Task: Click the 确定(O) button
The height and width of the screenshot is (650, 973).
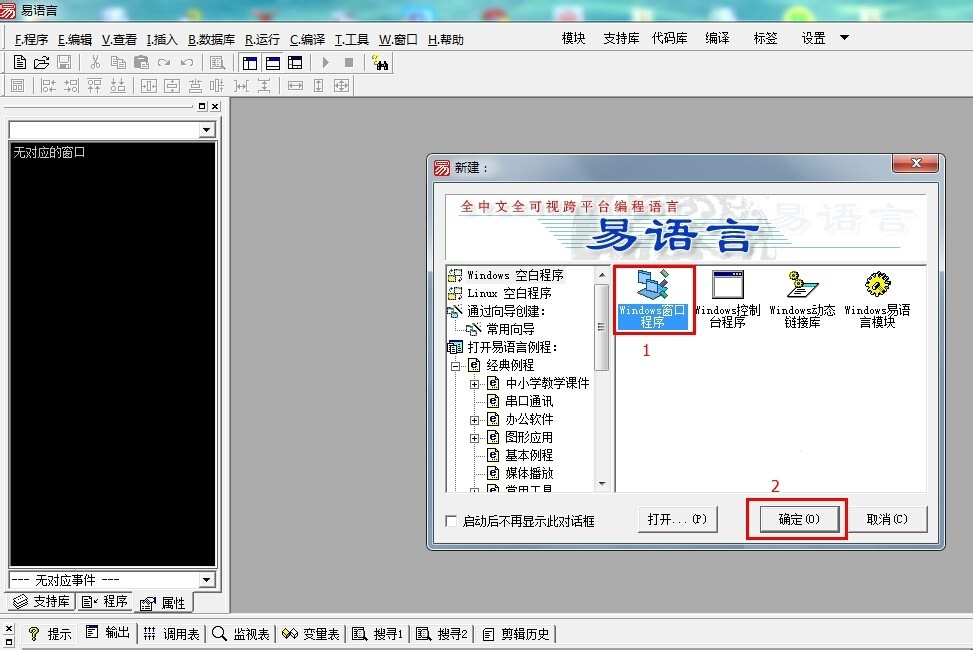Action: pyautogui.click(x=798, y=519)
